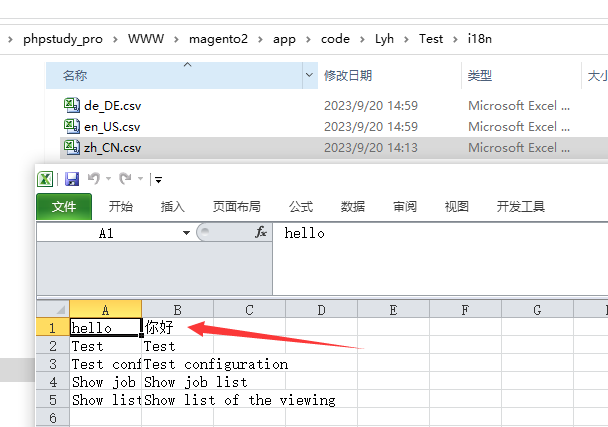Image resolution: width=608 pixels, height=427 pixels.
Task: Select the zh_CN.csv file in list
Action: pos(112,147)
